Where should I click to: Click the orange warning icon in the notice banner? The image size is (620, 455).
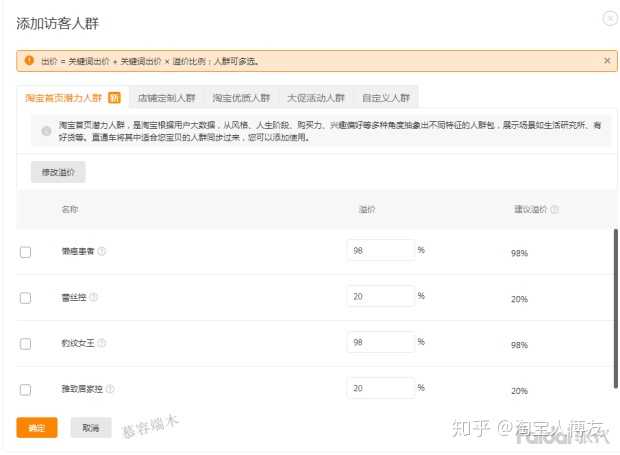[30, 61]
